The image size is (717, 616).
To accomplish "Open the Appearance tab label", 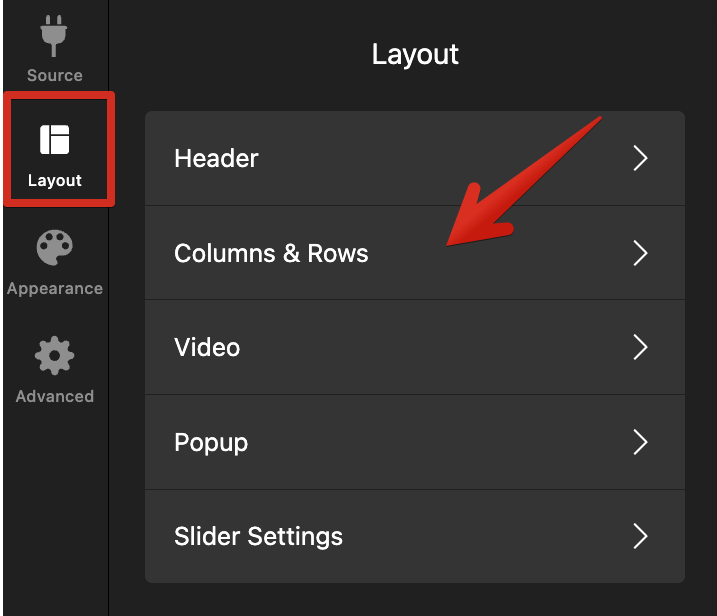I will pos(54,289).
